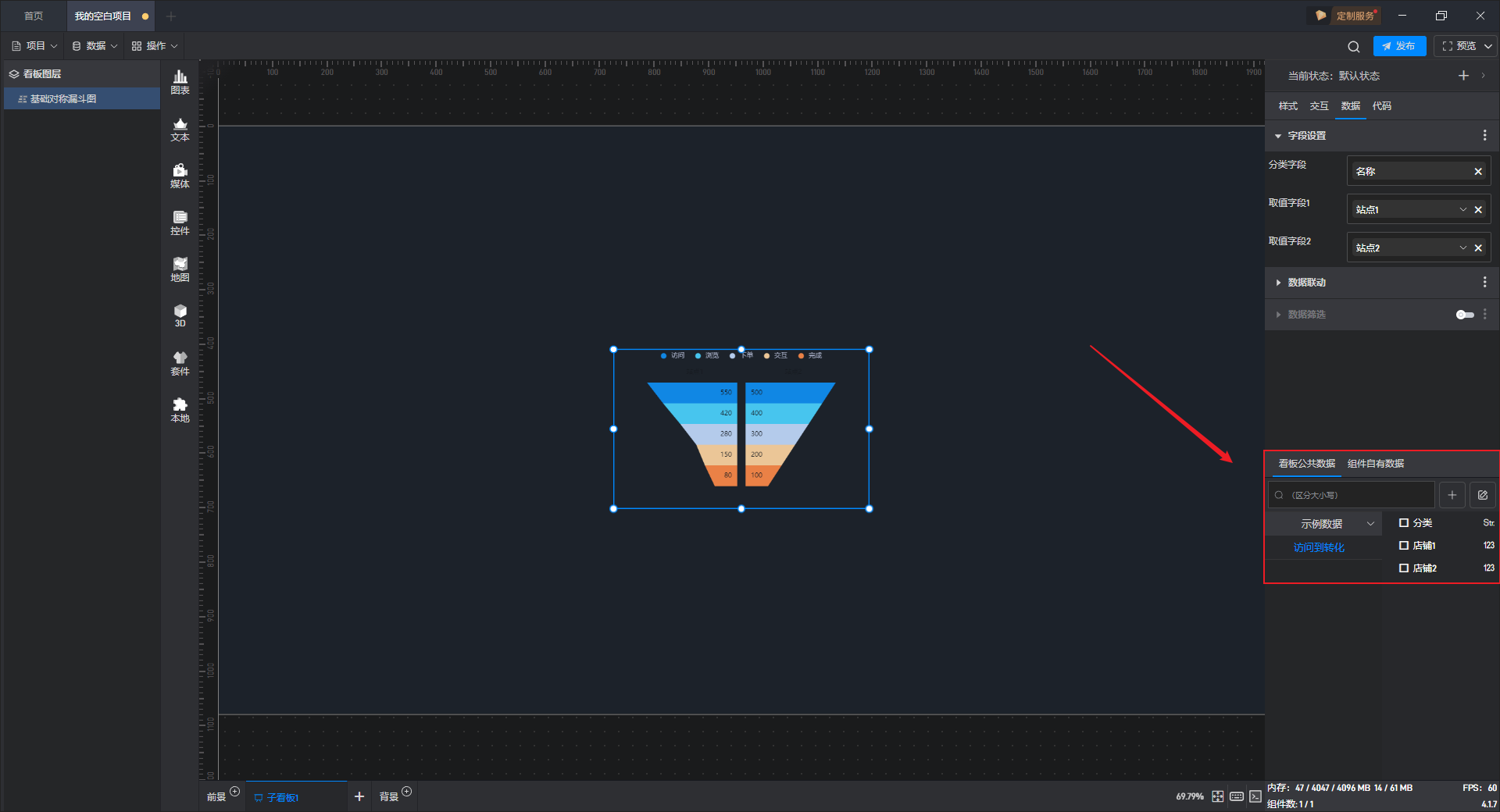Viewport: 1500px width, 812px height.
Task: Open the 地图 map component panel
Action: pos(180,269)
